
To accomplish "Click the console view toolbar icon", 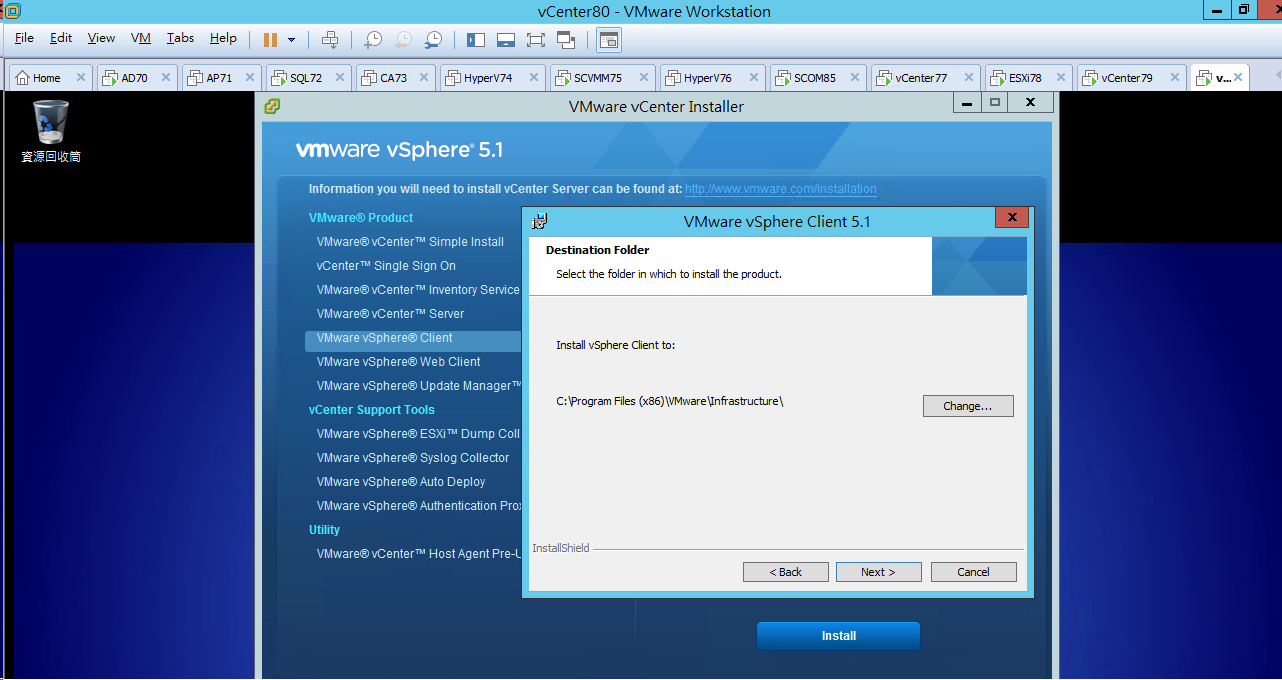I will (609, 40).
